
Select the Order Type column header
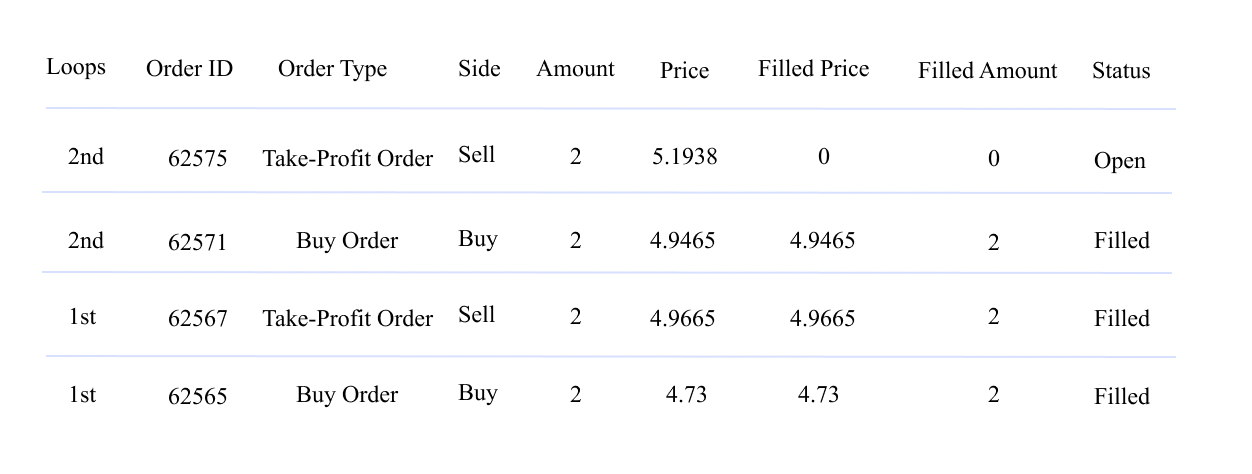coord(332,69)
